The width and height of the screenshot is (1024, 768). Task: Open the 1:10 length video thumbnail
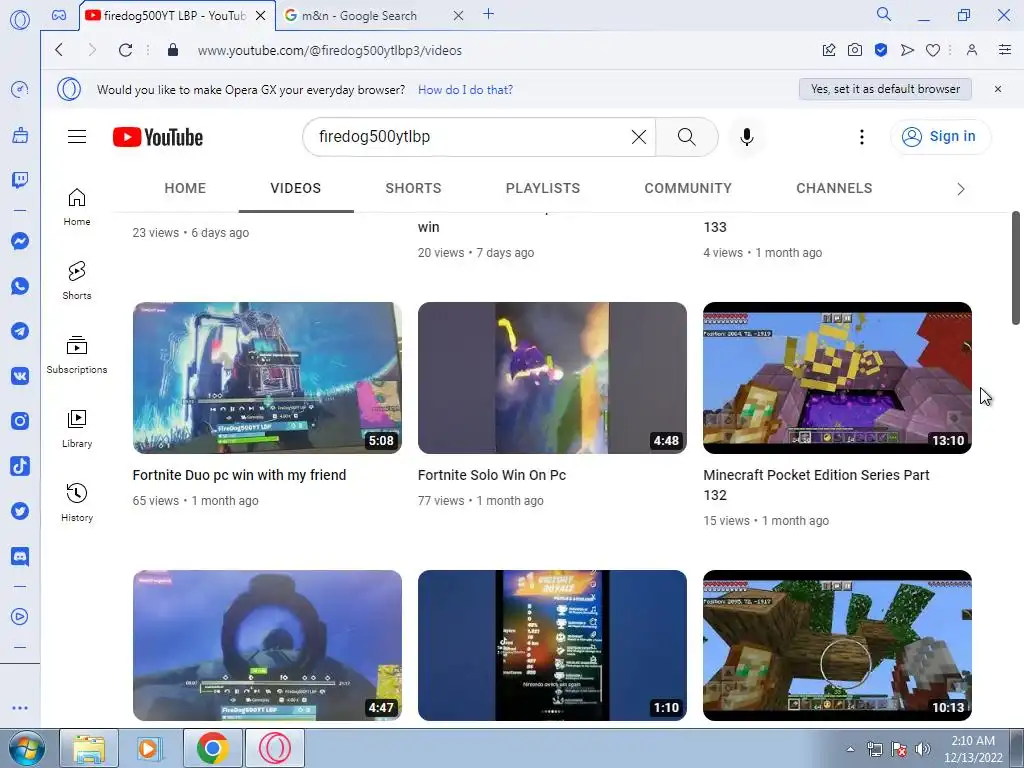[552, 645]
